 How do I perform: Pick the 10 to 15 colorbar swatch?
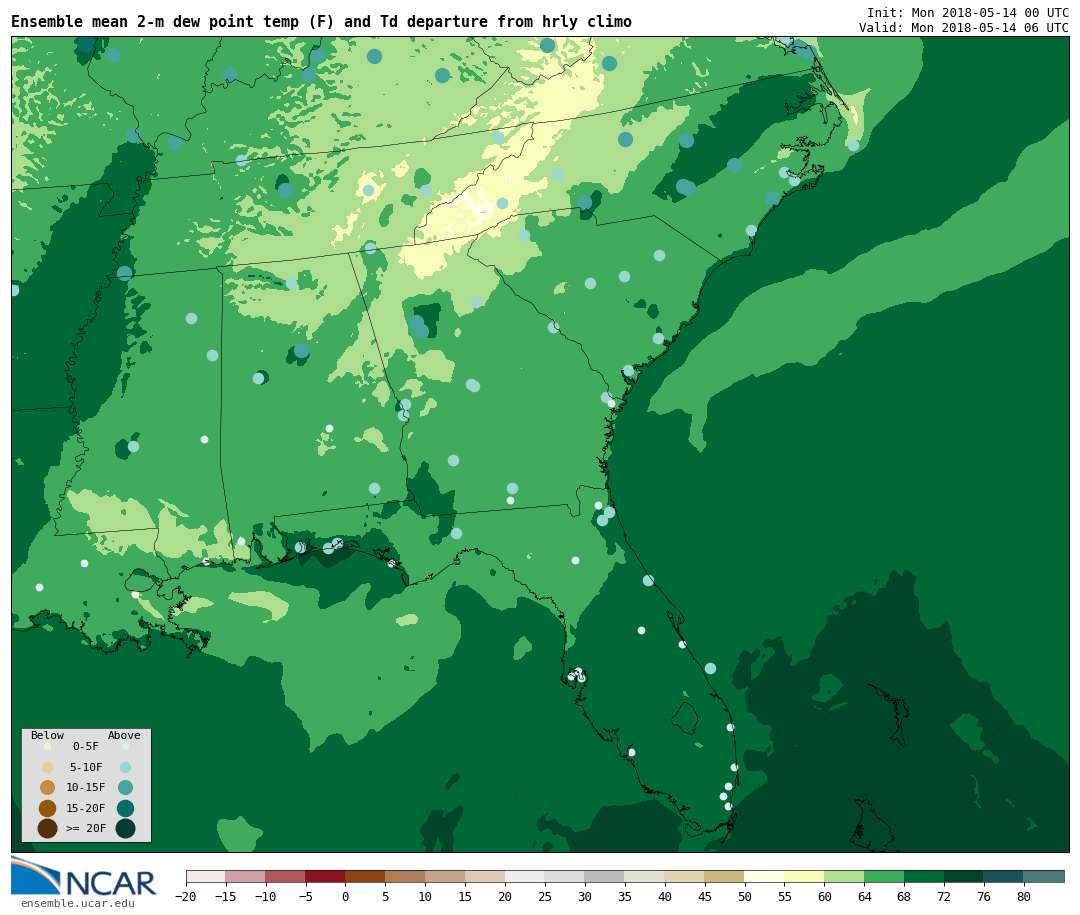tap(446, 876)
